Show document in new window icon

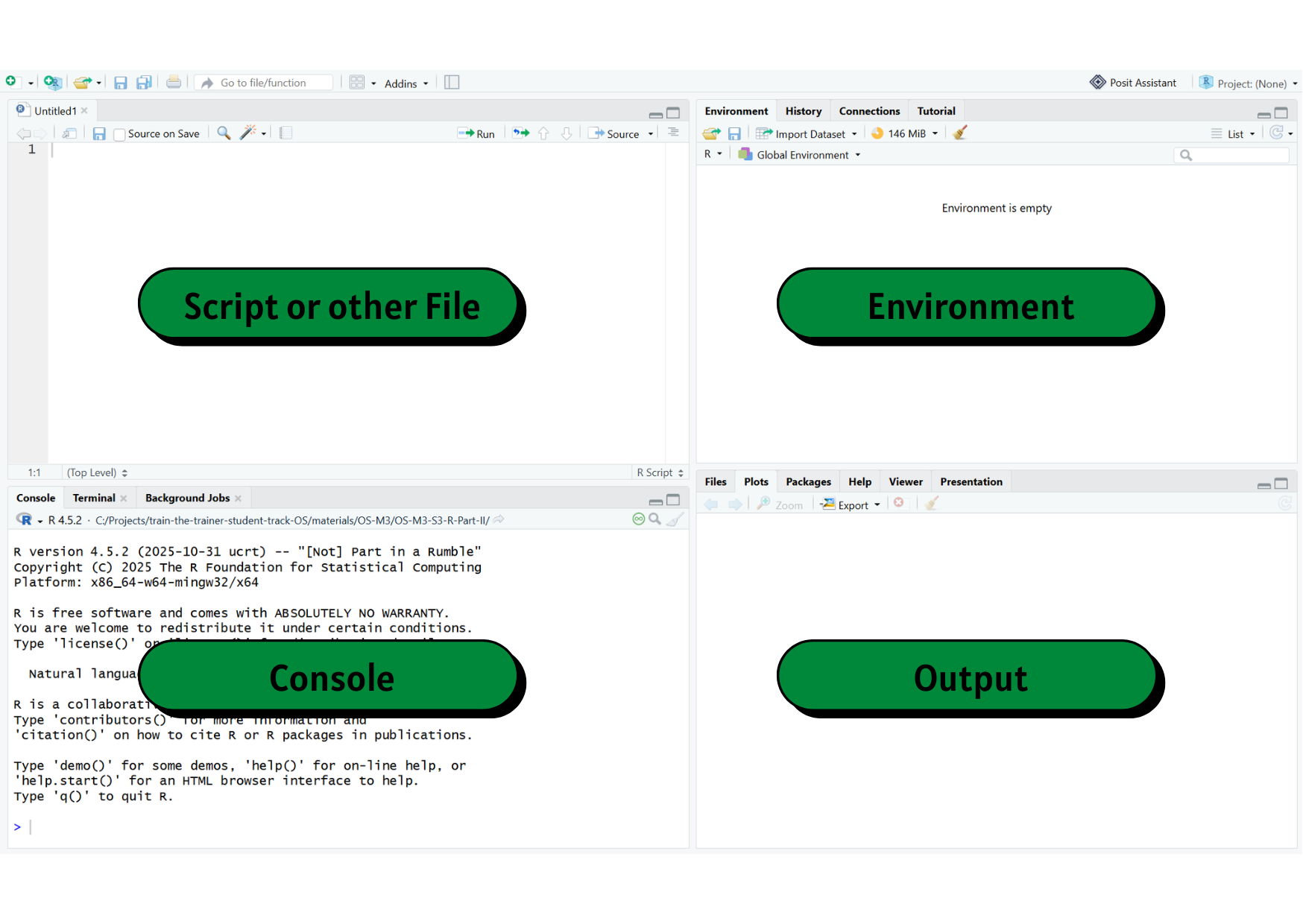pyautogui.click(x=69, y=133)
